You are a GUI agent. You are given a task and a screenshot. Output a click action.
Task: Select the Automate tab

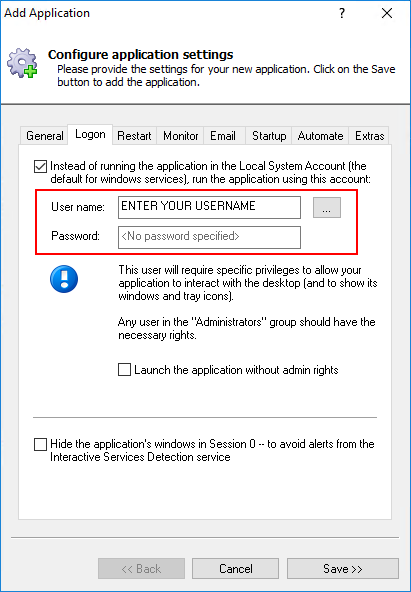pyautogui.click(x=320, y=136)
